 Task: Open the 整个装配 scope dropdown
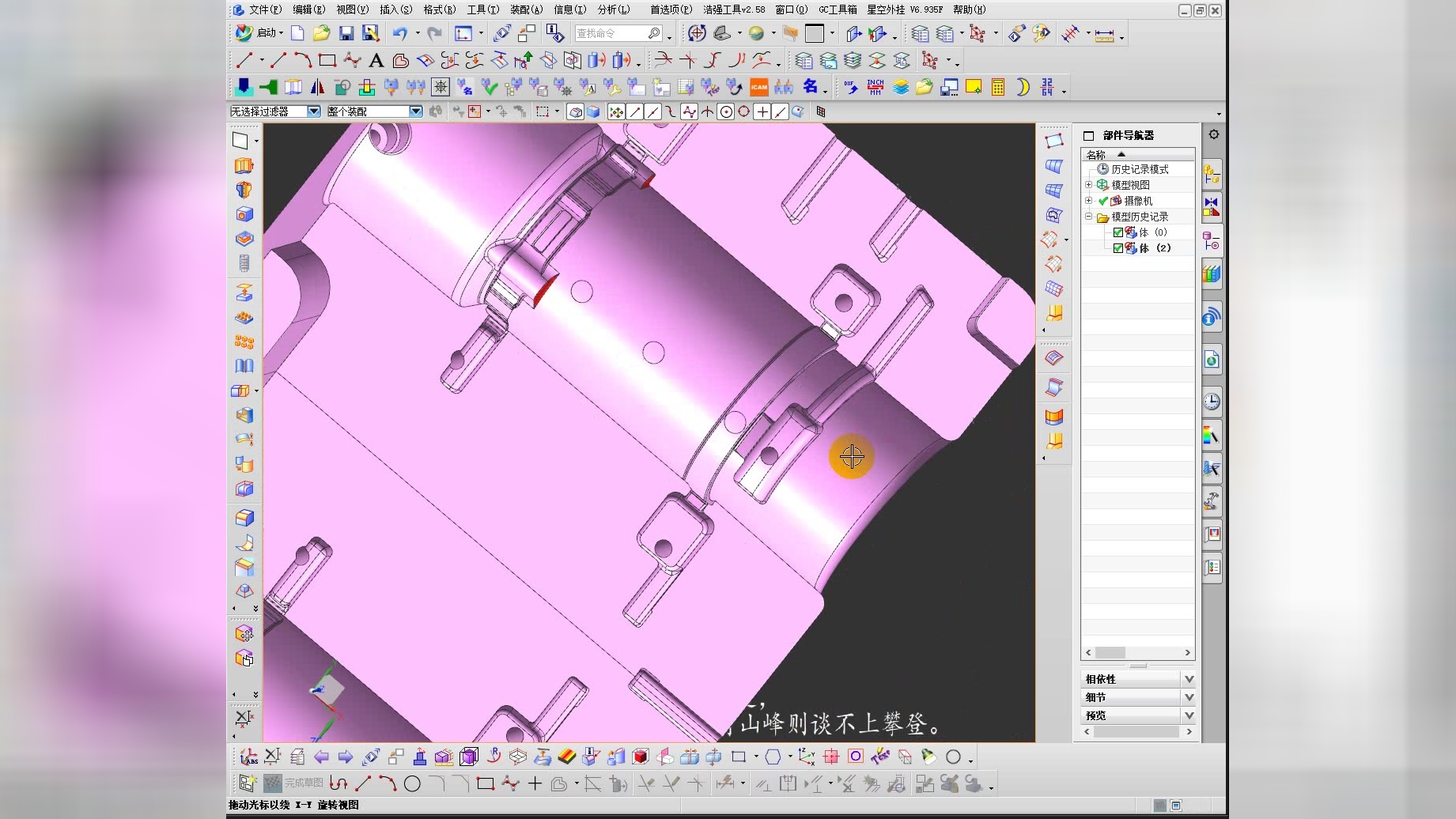coord(416,111)
